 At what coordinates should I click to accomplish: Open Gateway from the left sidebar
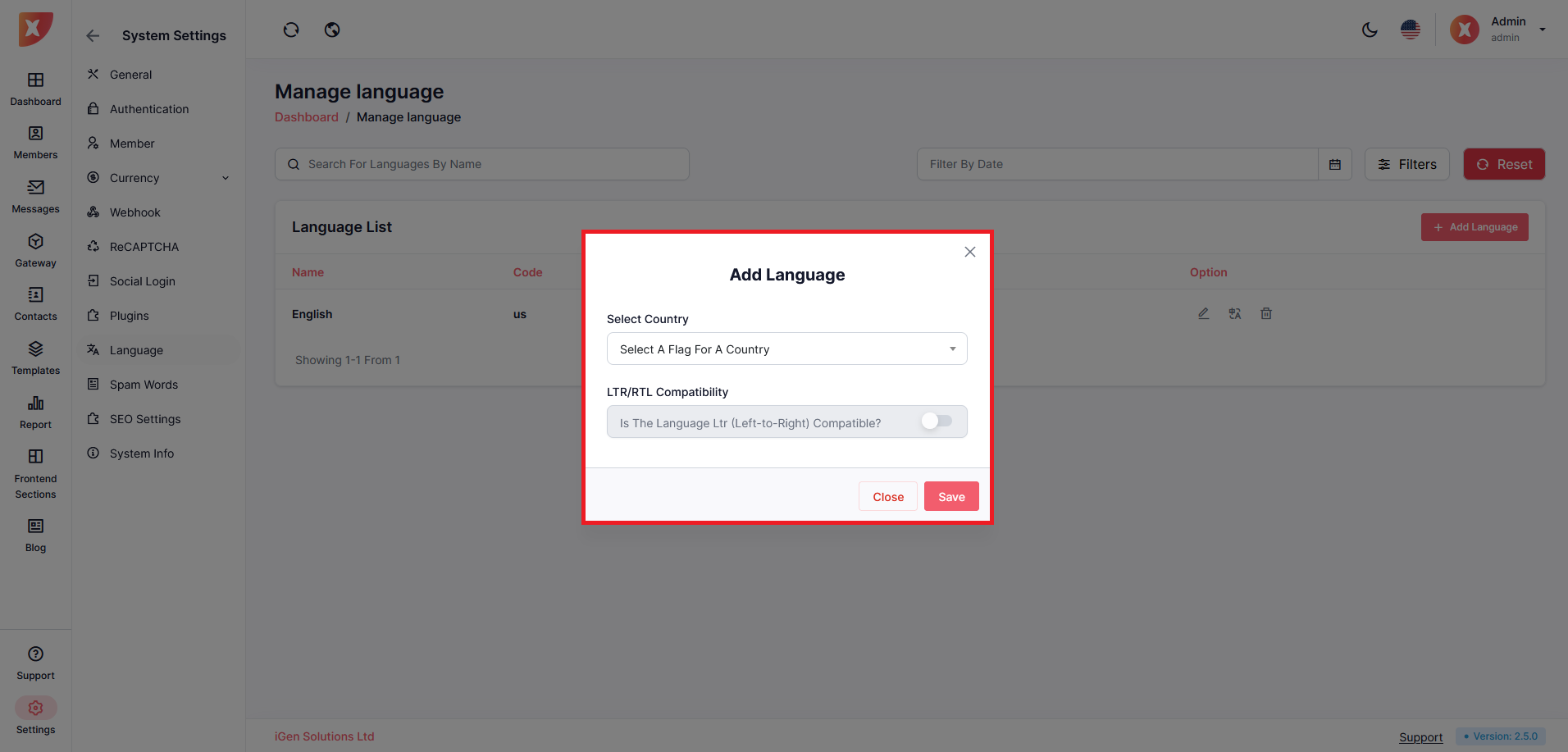click(x=35, y=250)
